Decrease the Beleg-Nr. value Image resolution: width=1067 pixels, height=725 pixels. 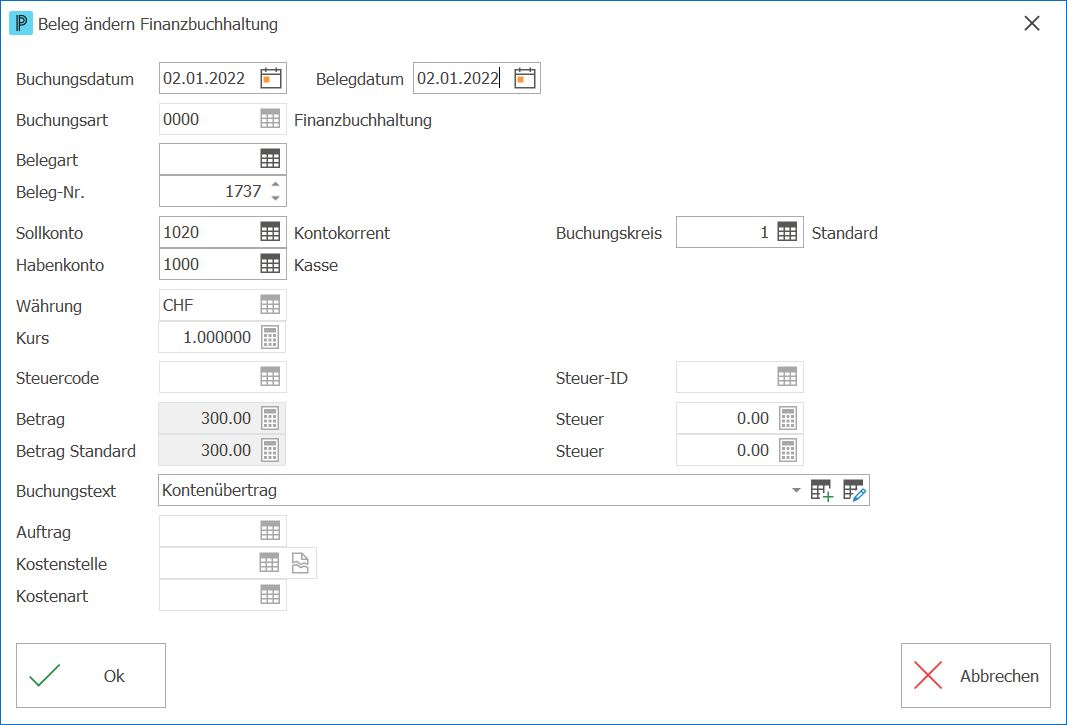(276, 198)
